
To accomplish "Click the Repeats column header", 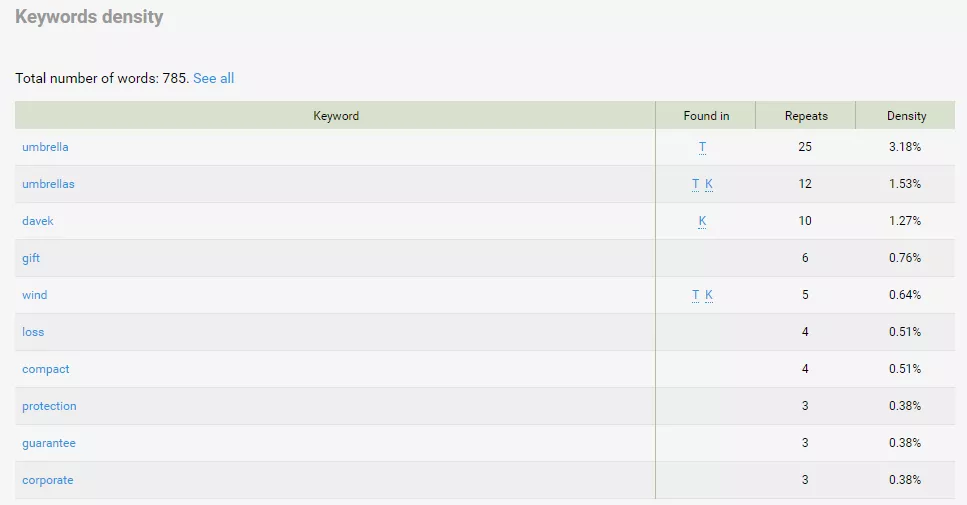I will 806,116.
